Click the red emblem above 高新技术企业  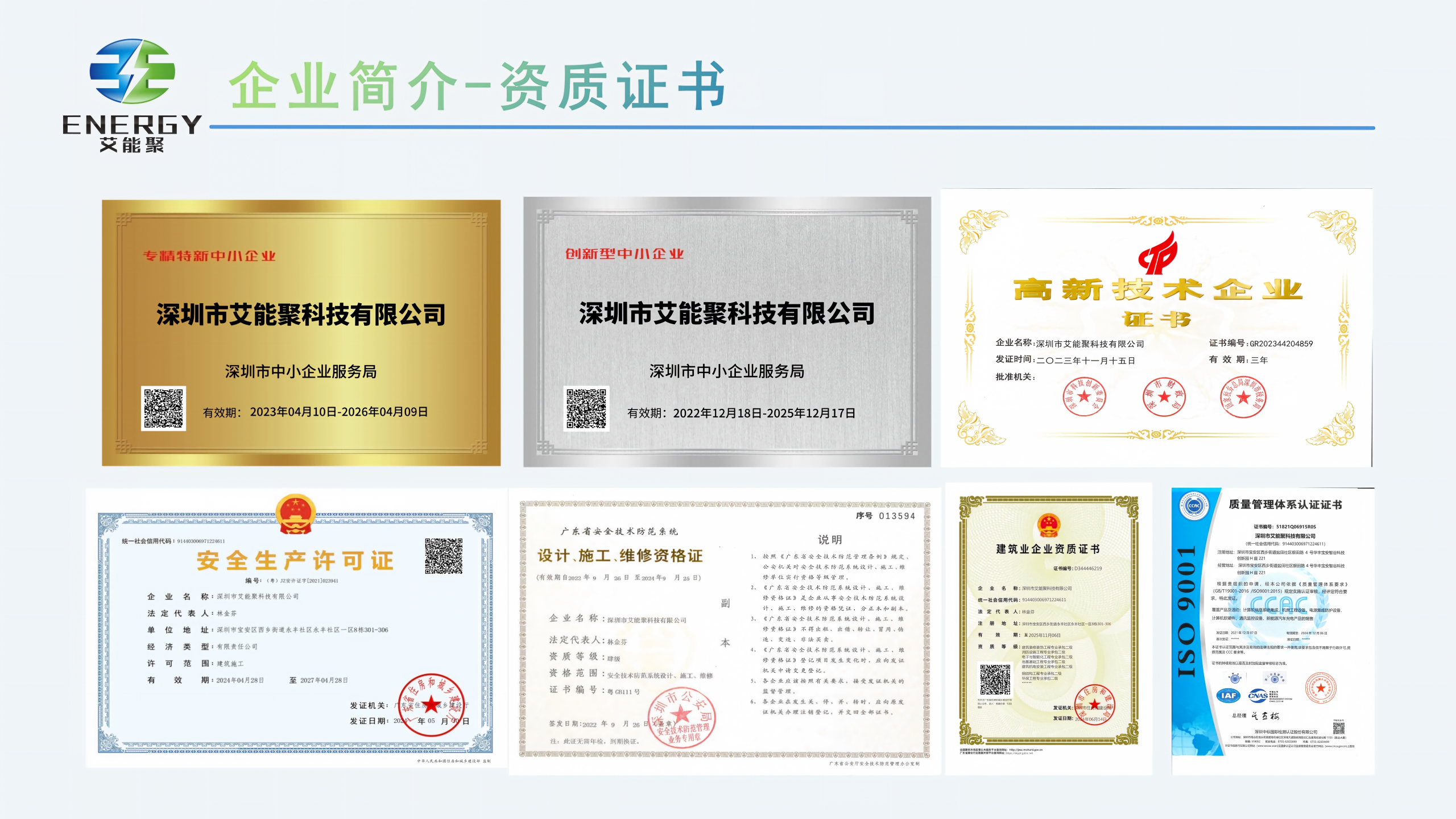[1157, 253]
